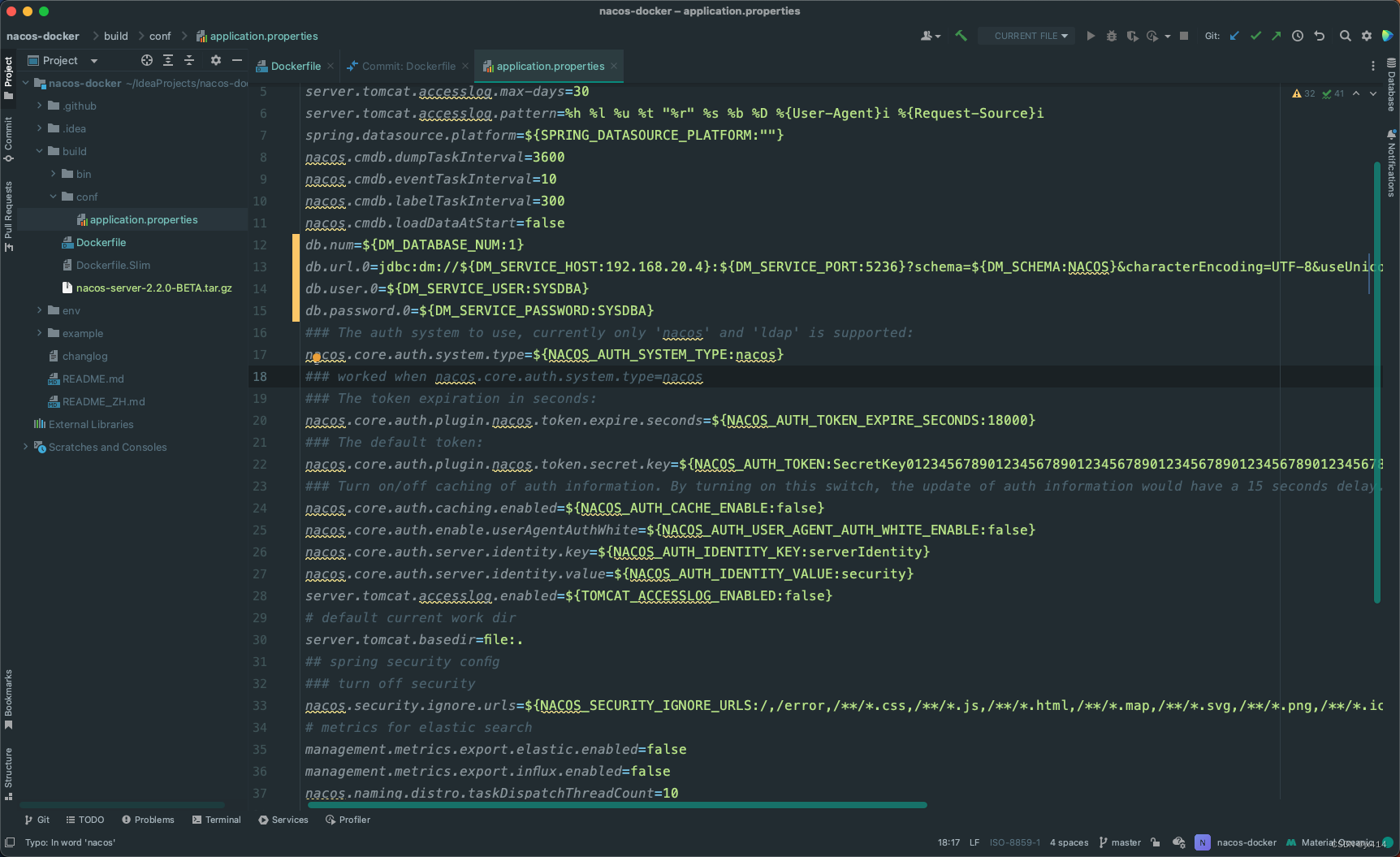Open IDE settings gear in top toolbar
The height and width of the screenshot is (857, 1400).
1367,36
